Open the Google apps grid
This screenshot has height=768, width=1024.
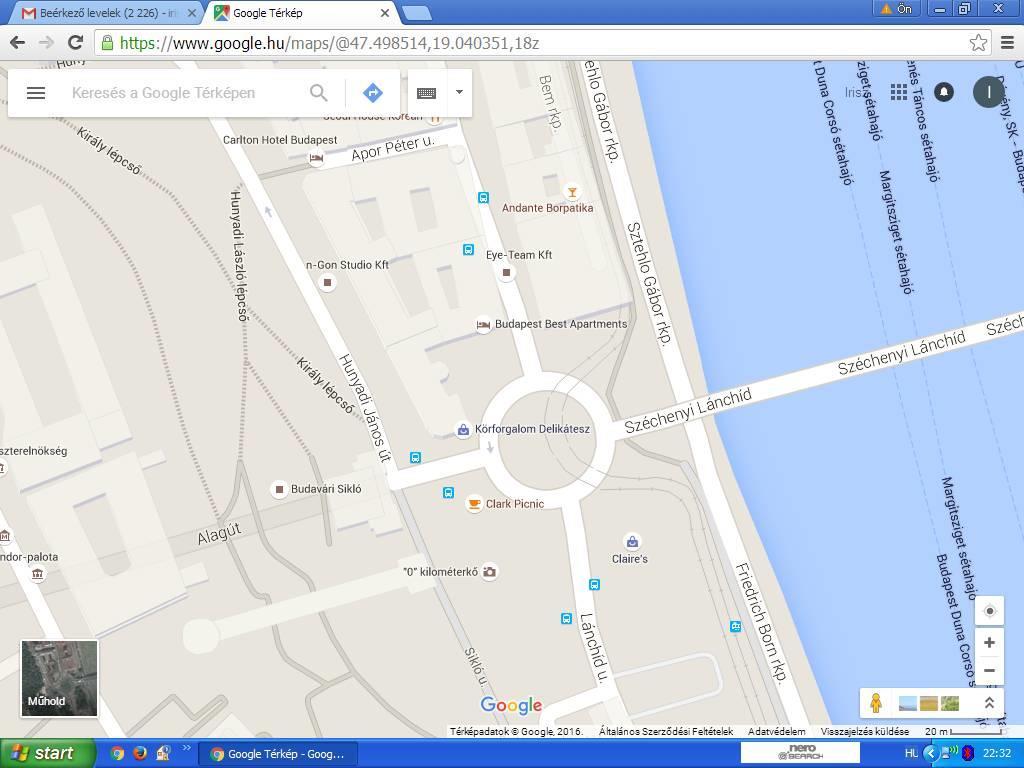(899, 92)
